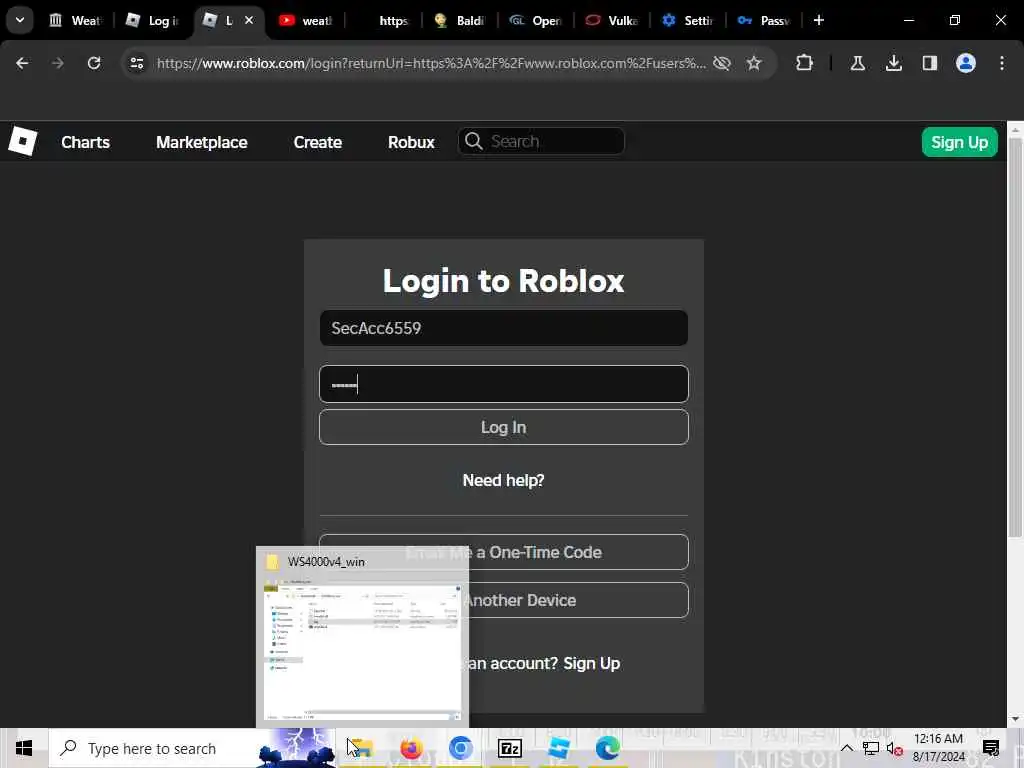Open the notification center icon
Screen dimensions: 1024x768
pos(991,748)
